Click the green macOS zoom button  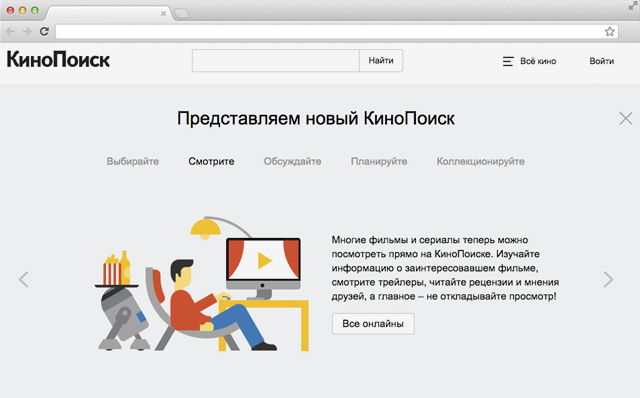35,10
